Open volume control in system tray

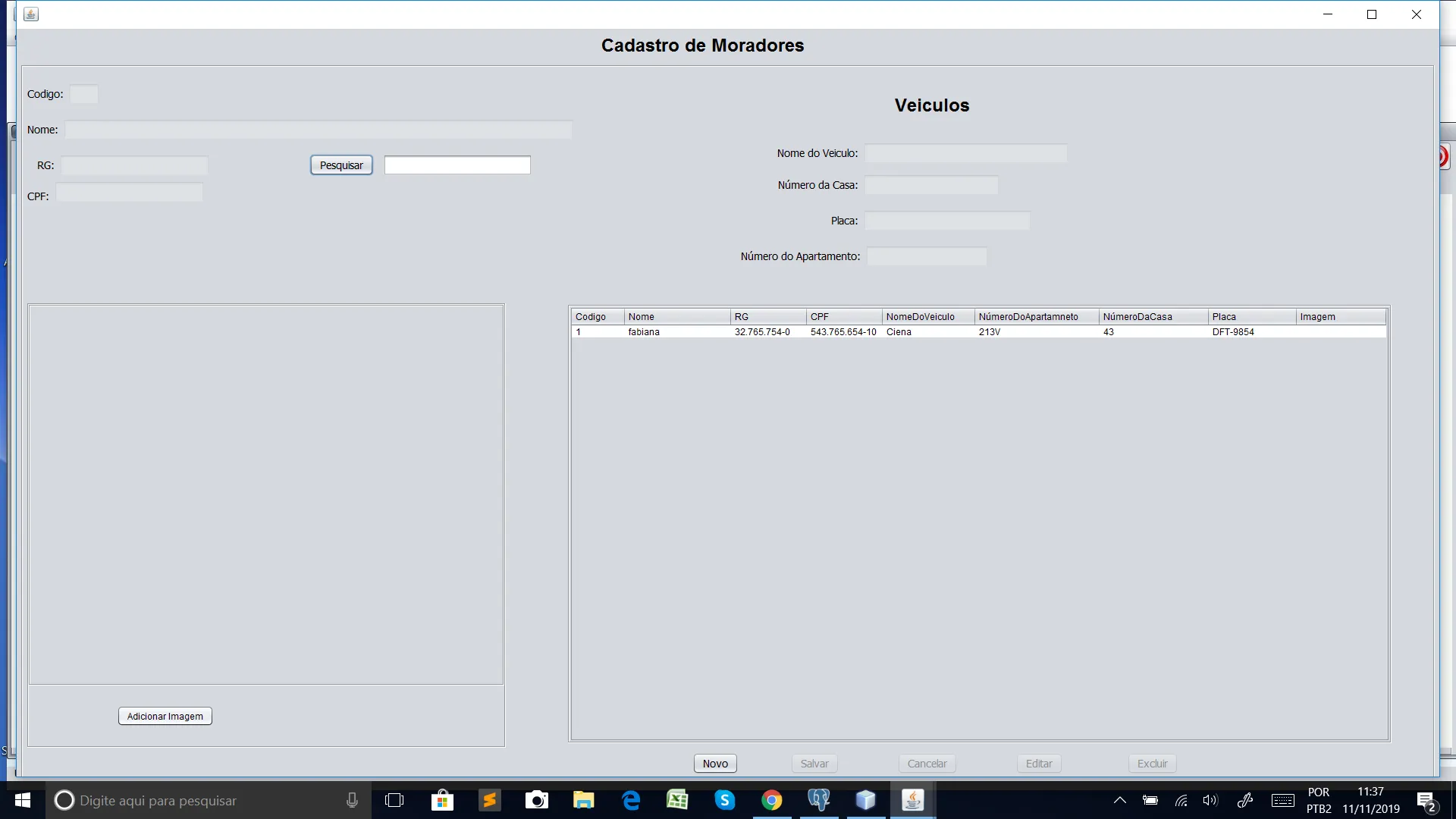pyautogui.click(x=1210, y=800)
